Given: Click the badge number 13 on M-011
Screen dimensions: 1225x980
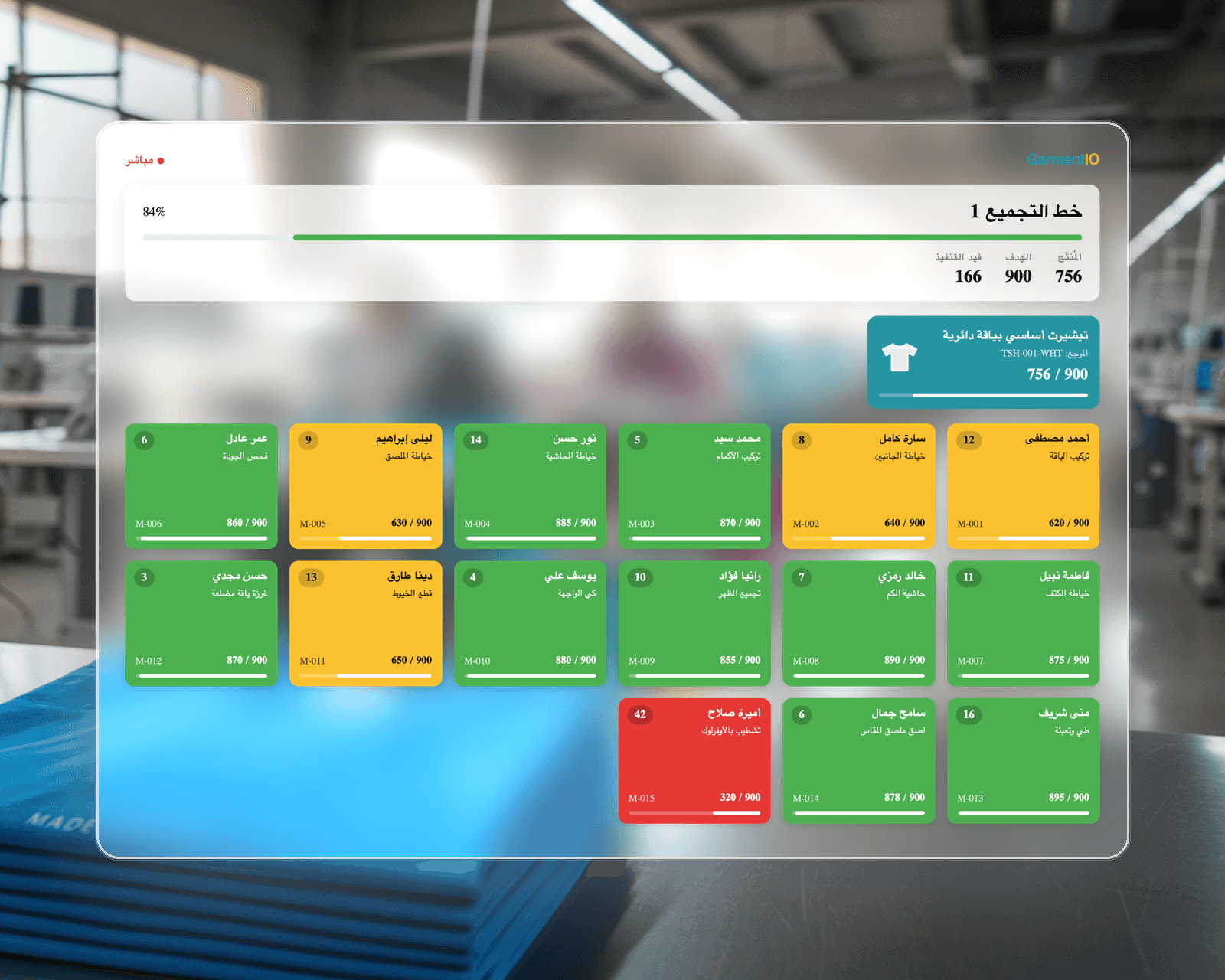Looking at the screenshot, I should coord(311,577).
